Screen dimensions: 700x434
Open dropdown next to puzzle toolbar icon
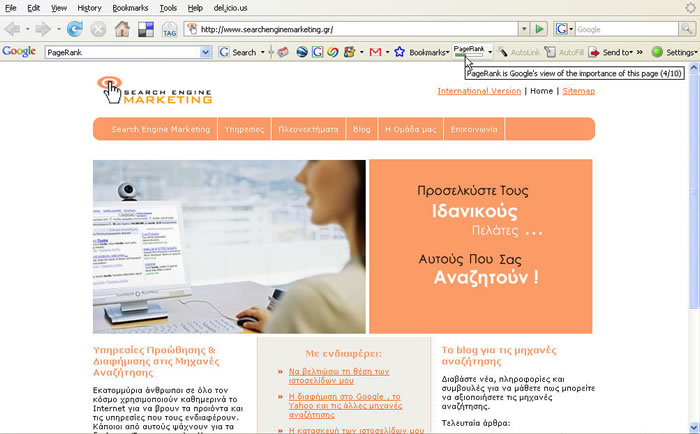(x=361, y=52)
